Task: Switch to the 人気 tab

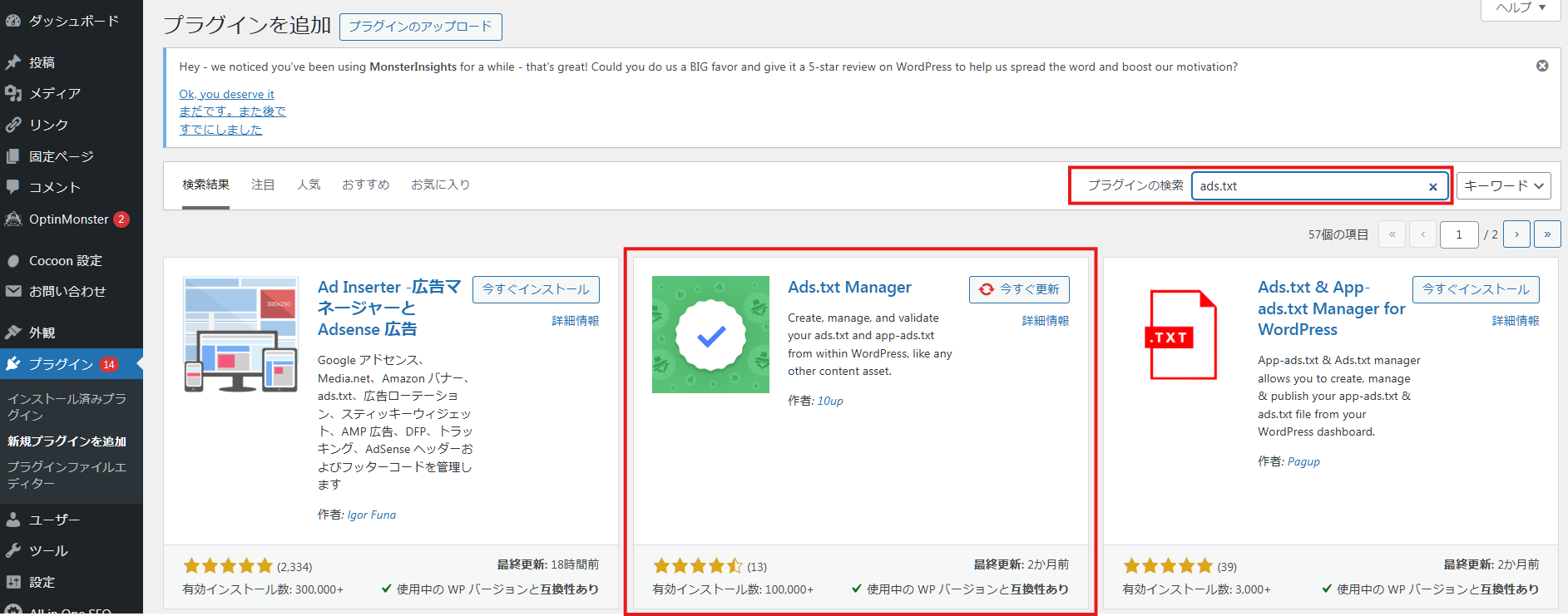Action: pos(309,185)
